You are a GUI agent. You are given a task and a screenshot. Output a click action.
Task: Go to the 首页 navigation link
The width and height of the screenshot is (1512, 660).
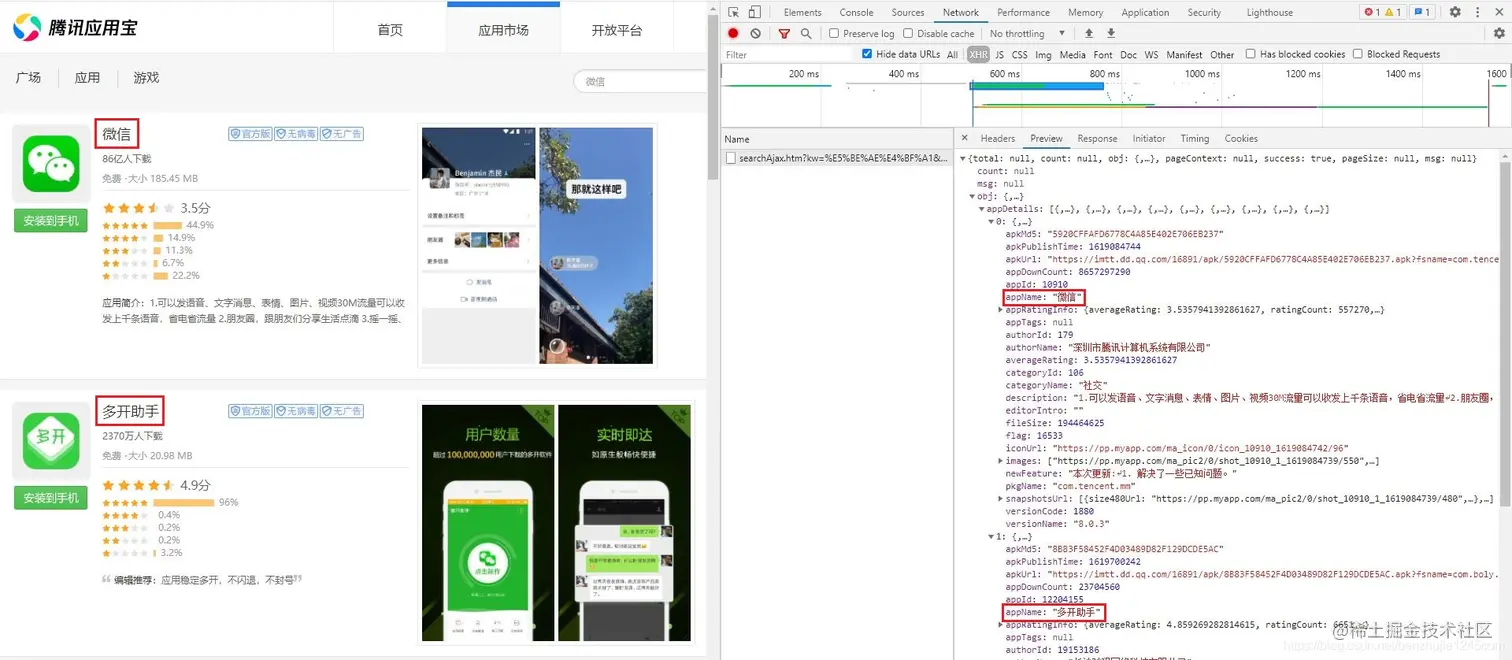pyautogui.click(x=390, y=30)
